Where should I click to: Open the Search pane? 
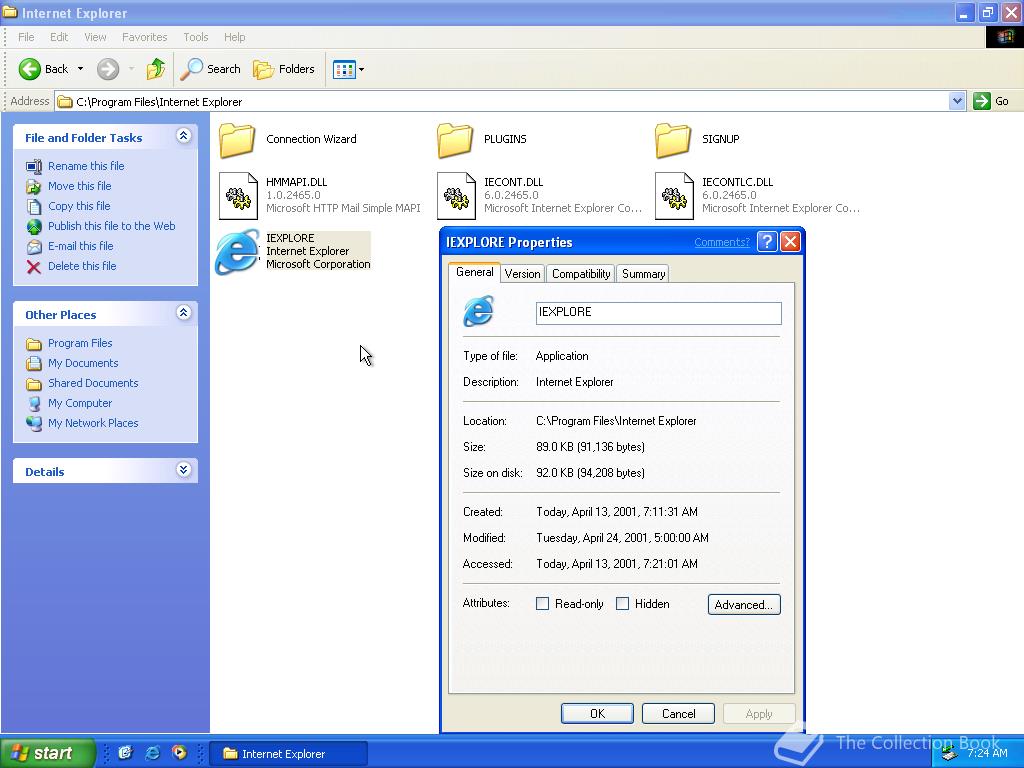click(210, 69)
